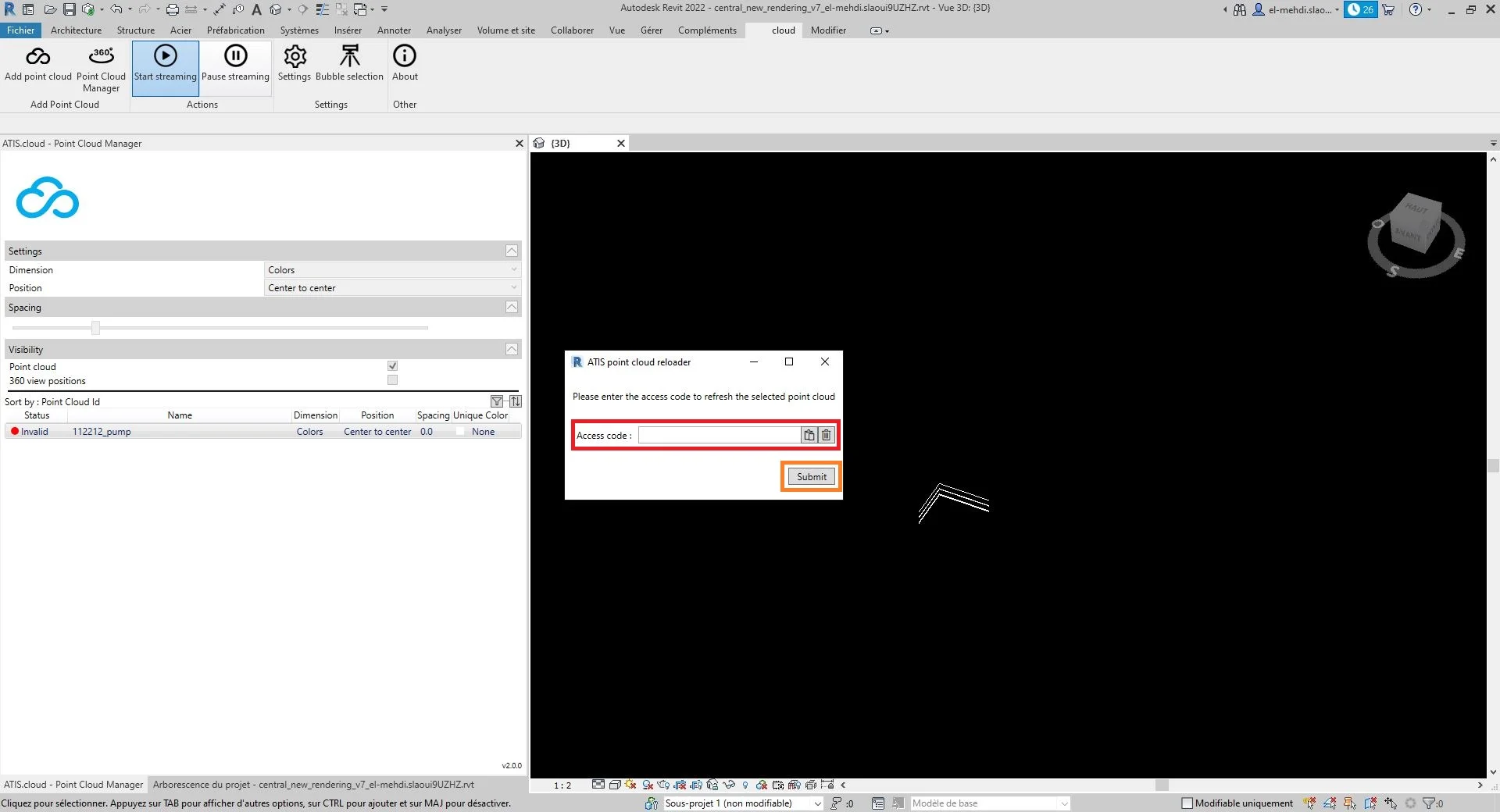
Task: Adjust the Spacing slider
Action: pyautogui.click(x=95, y=328)
